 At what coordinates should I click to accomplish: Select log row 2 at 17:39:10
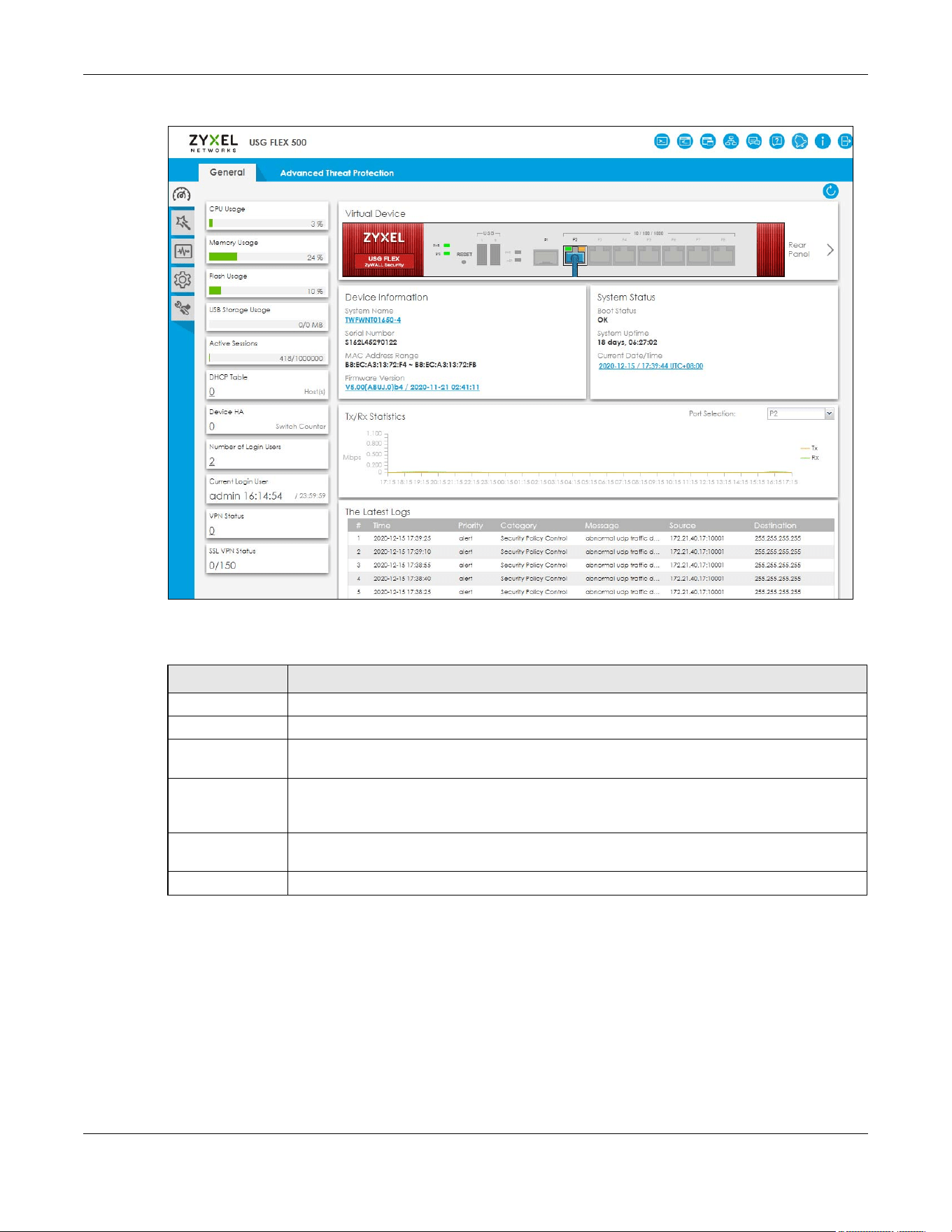[590, 552]
